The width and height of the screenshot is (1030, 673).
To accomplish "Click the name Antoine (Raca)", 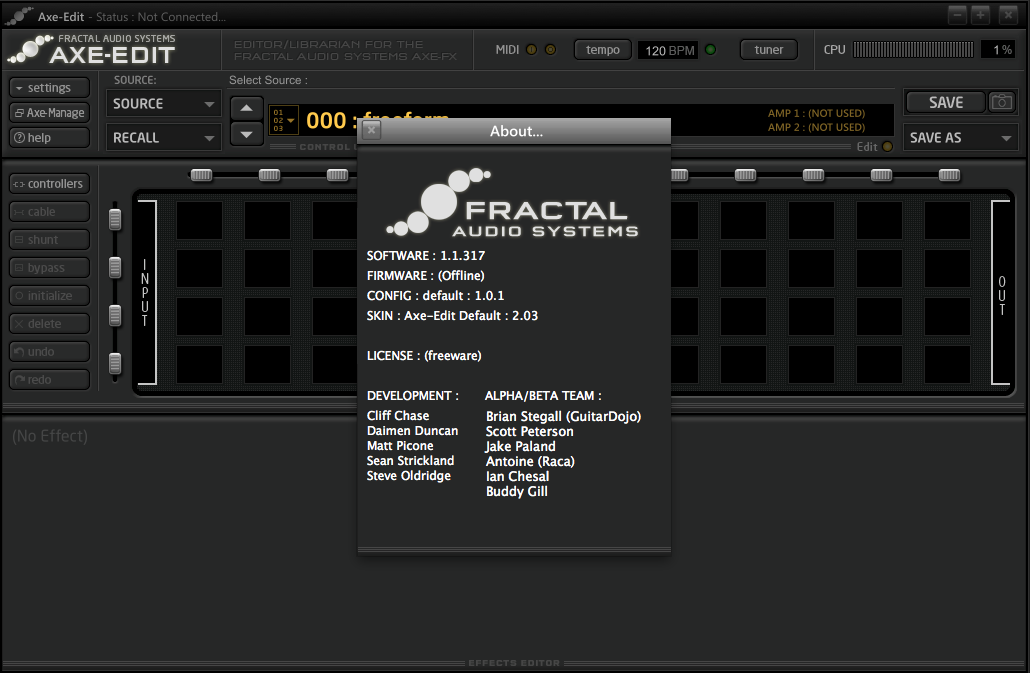I will tap(530, 462).
